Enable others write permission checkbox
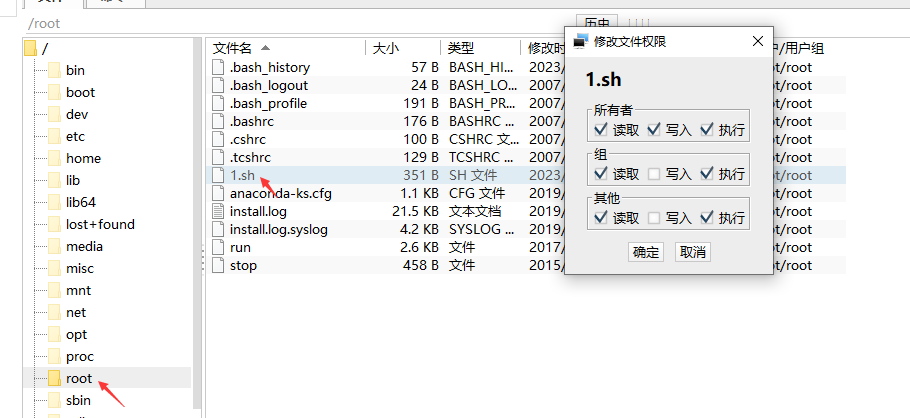 coord(654,218)
